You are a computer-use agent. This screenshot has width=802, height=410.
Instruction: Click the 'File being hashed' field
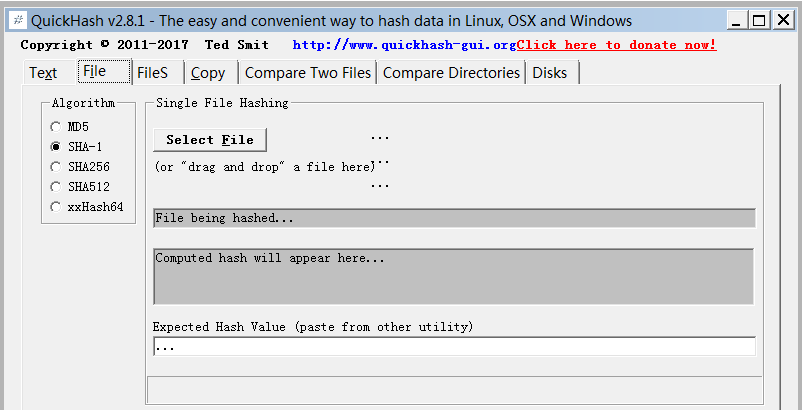pyautogui.click(x=454, y=218)
